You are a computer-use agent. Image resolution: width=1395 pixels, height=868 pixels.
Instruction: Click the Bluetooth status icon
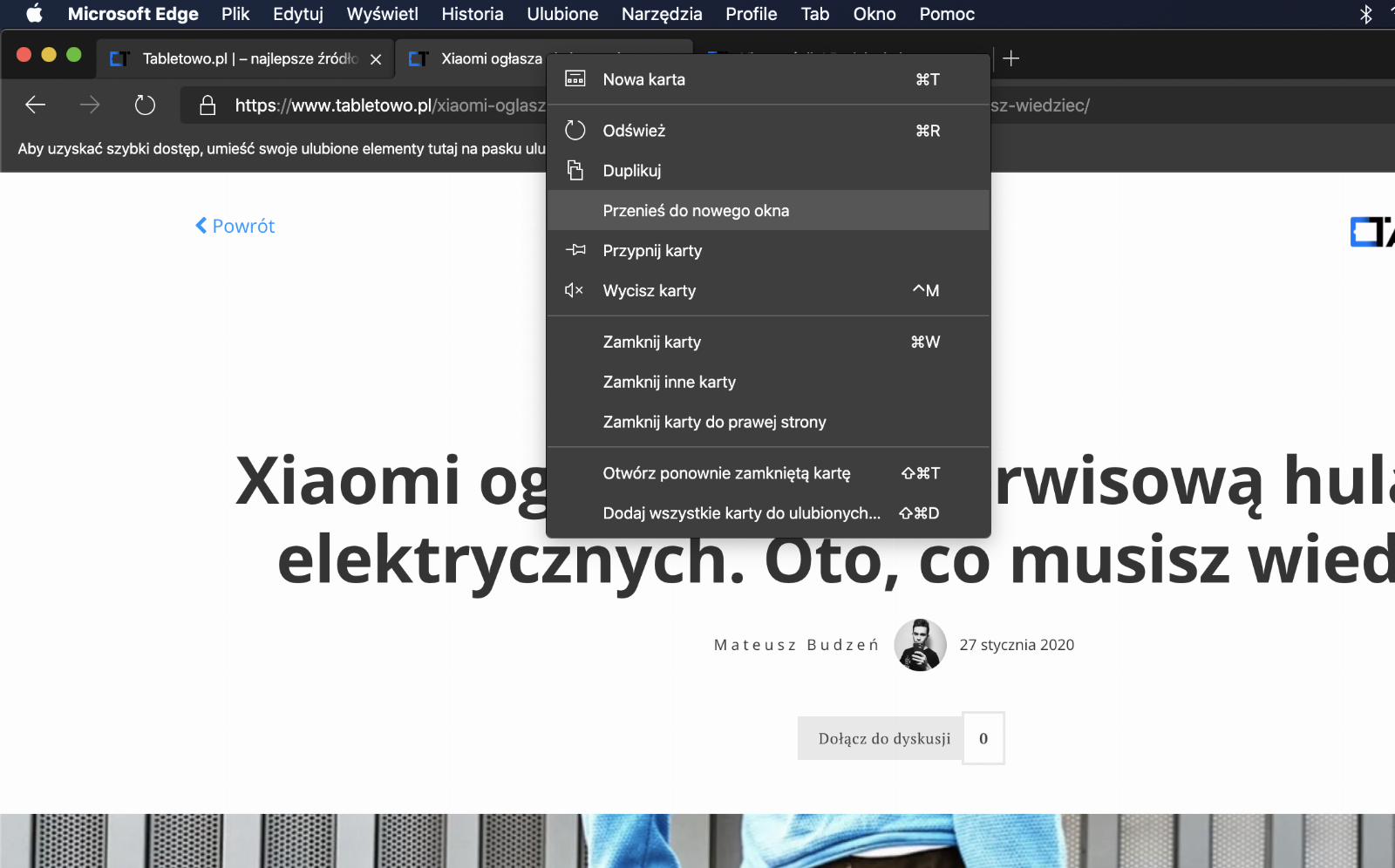tap(1366, 14)
